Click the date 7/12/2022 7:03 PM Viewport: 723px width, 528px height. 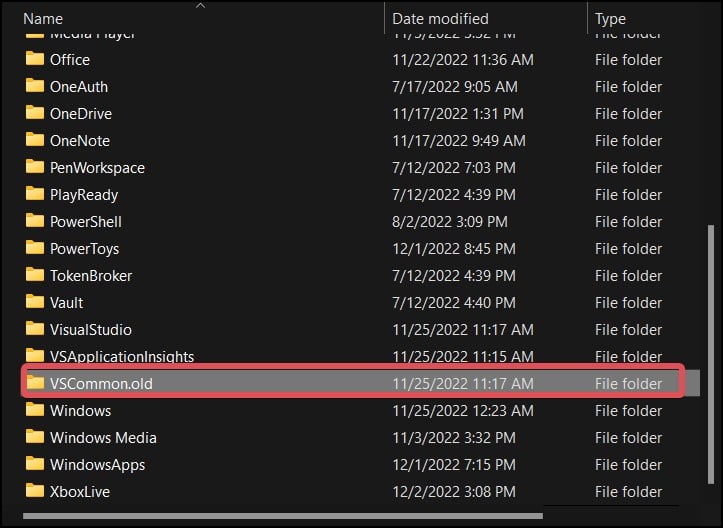[454, 168]
